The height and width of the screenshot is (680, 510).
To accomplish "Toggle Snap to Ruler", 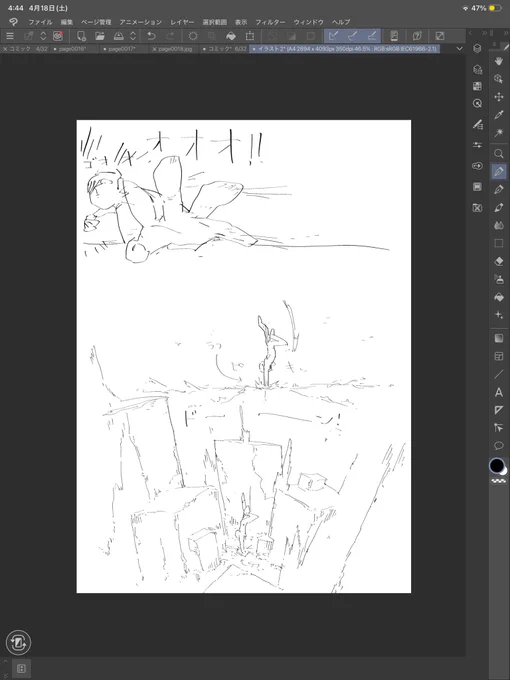I will pos(333,36).
